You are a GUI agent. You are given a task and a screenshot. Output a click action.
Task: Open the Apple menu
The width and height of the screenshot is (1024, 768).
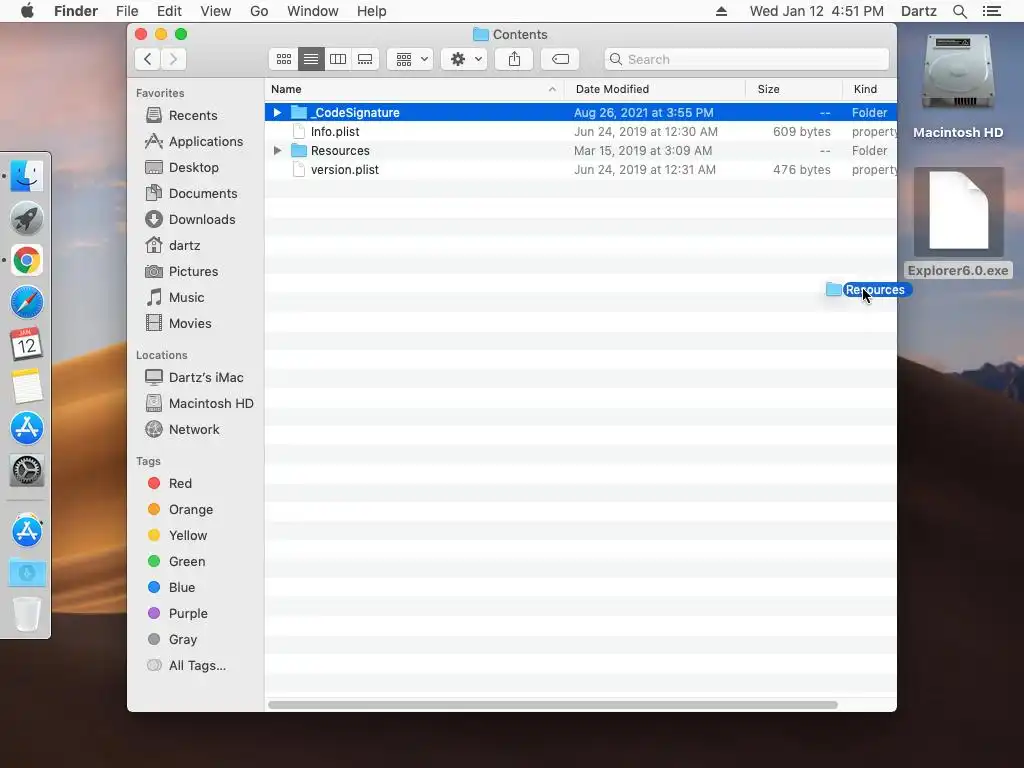click(27, 11)
